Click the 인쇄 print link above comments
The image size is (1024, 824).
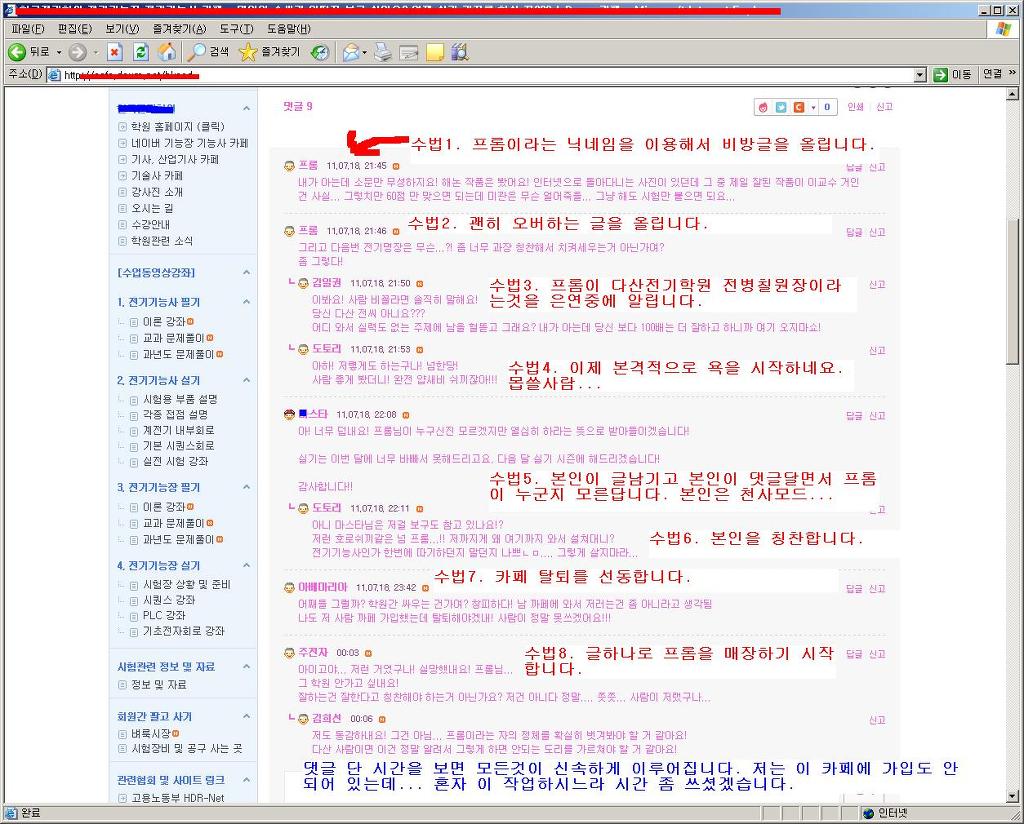coord(855,107)
